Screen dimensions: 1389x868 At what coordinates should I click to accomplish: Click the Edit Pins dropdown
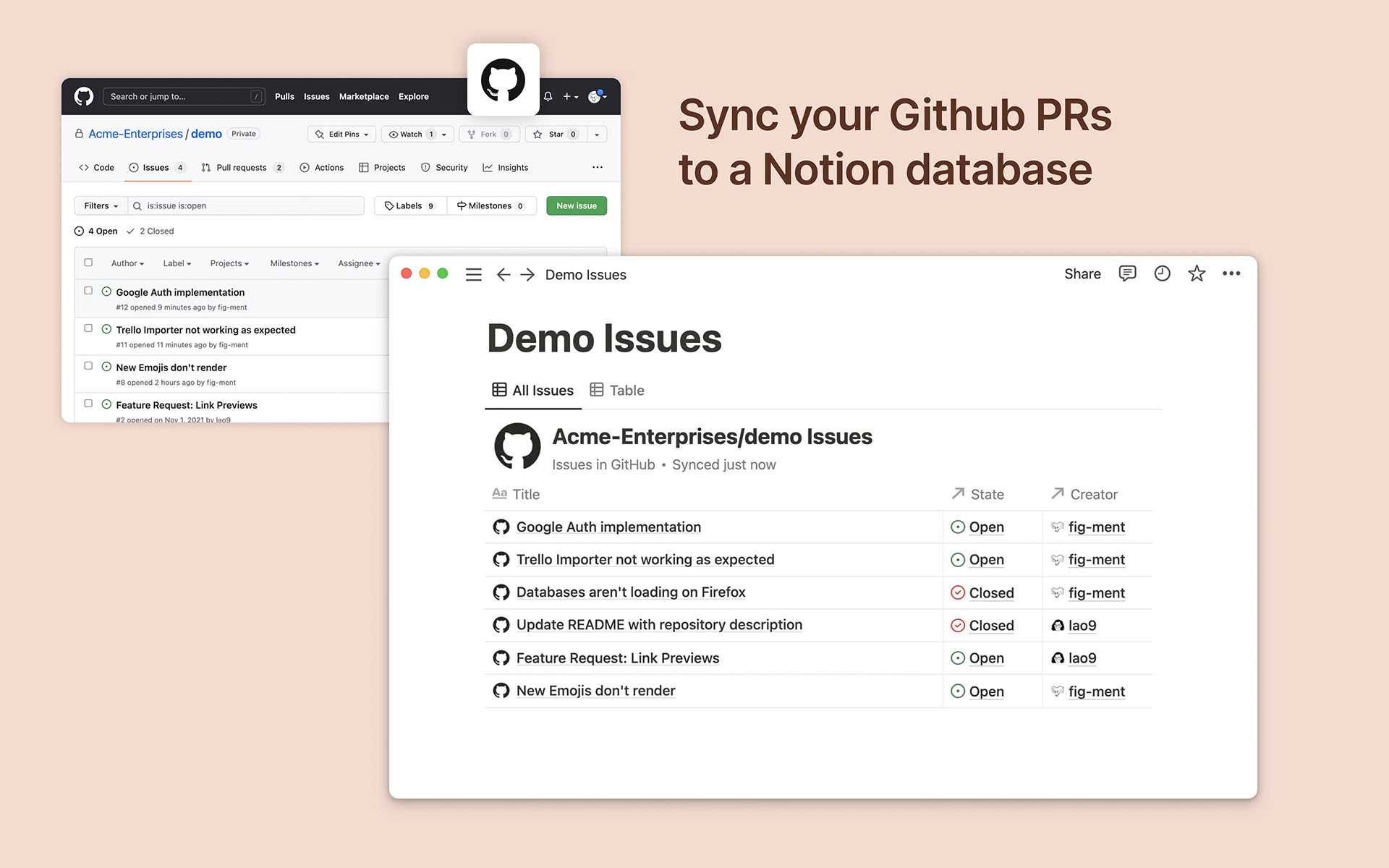341,134
